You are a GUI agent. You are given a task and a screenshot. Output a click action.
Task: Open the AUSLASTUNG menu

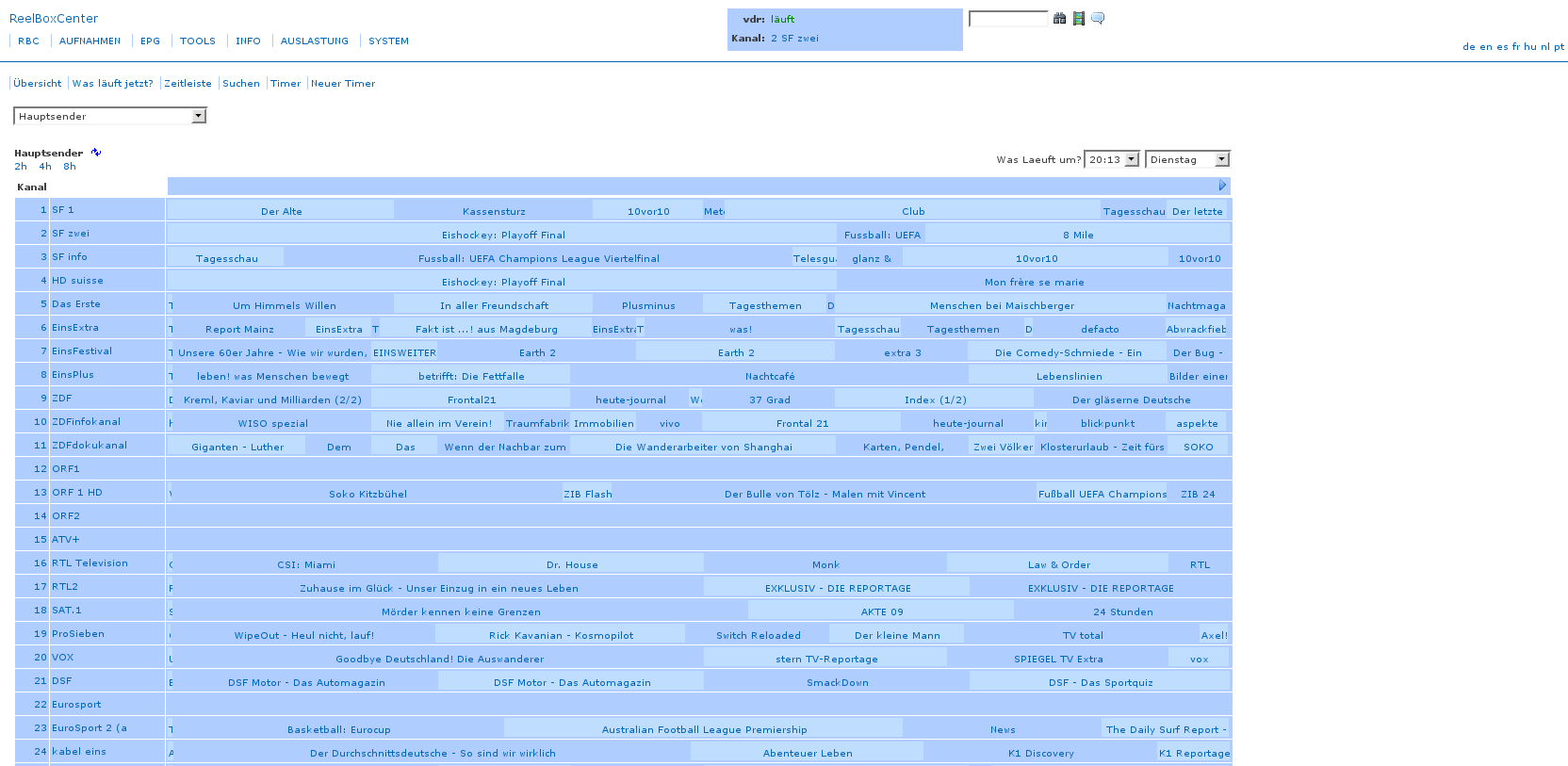(x=315, y=41)
